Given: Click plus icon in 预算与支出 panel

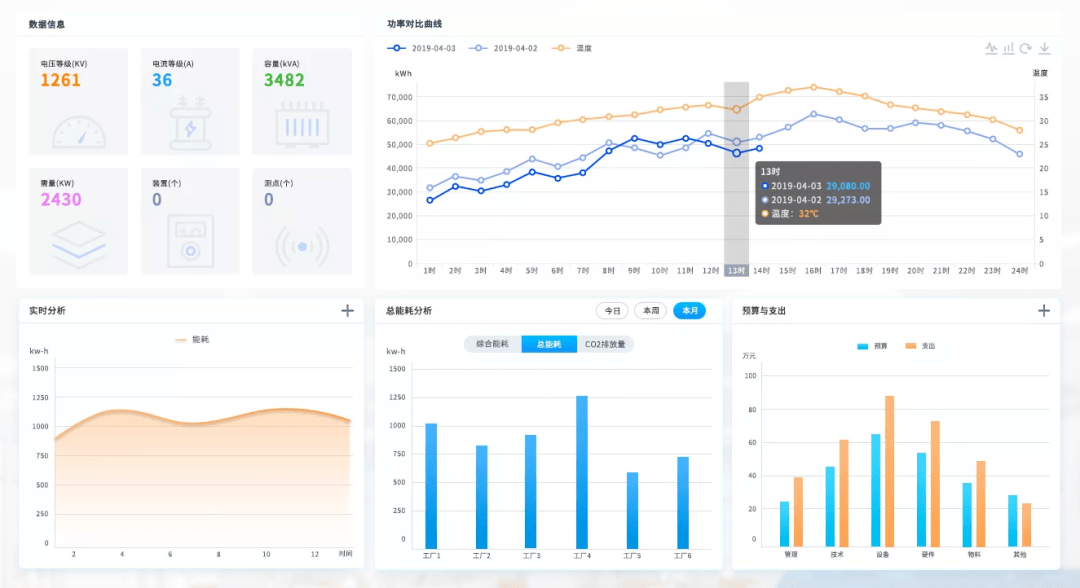Looking at the screenshot, I should click(x=1043, y=311).
